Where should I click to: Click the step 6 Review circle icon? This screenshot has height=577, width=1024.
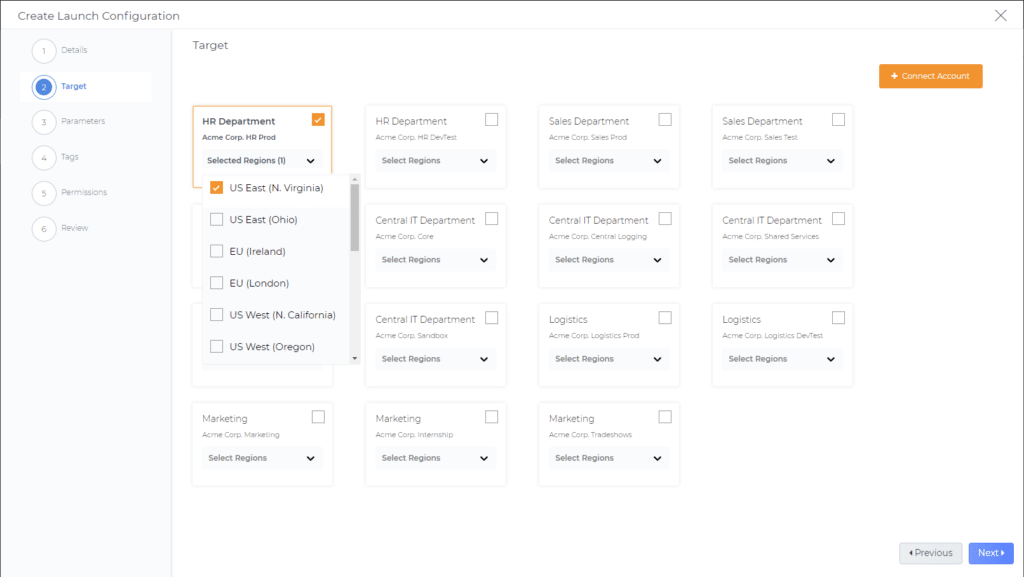[44, 228]
